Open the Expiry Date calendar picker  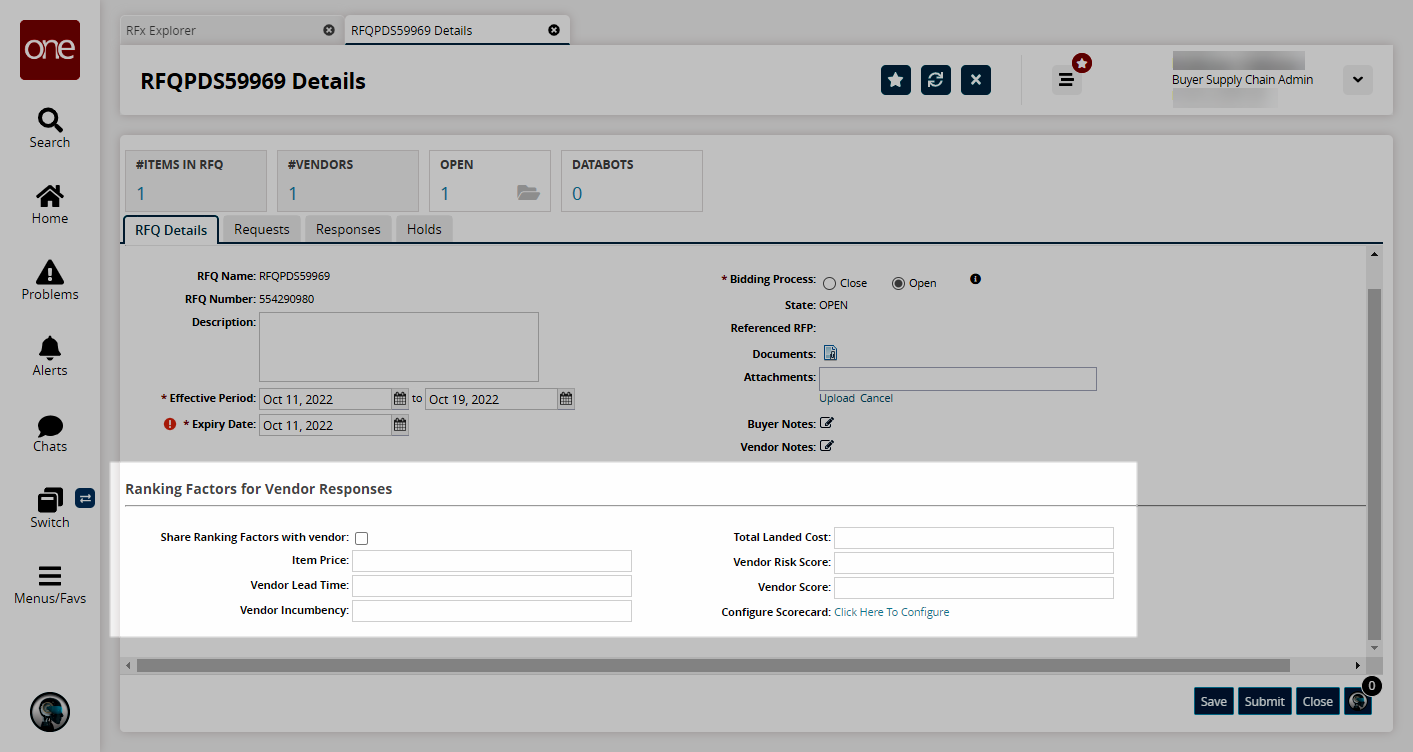(400, 425)
